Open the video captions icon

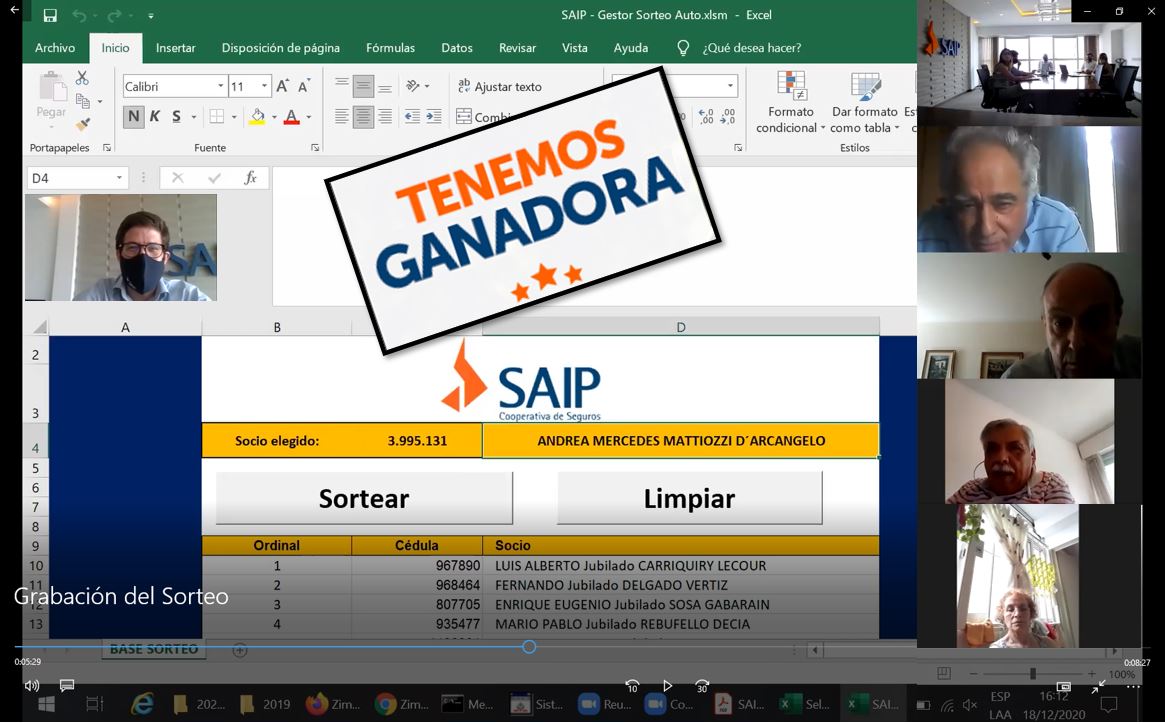pos(67,686)
